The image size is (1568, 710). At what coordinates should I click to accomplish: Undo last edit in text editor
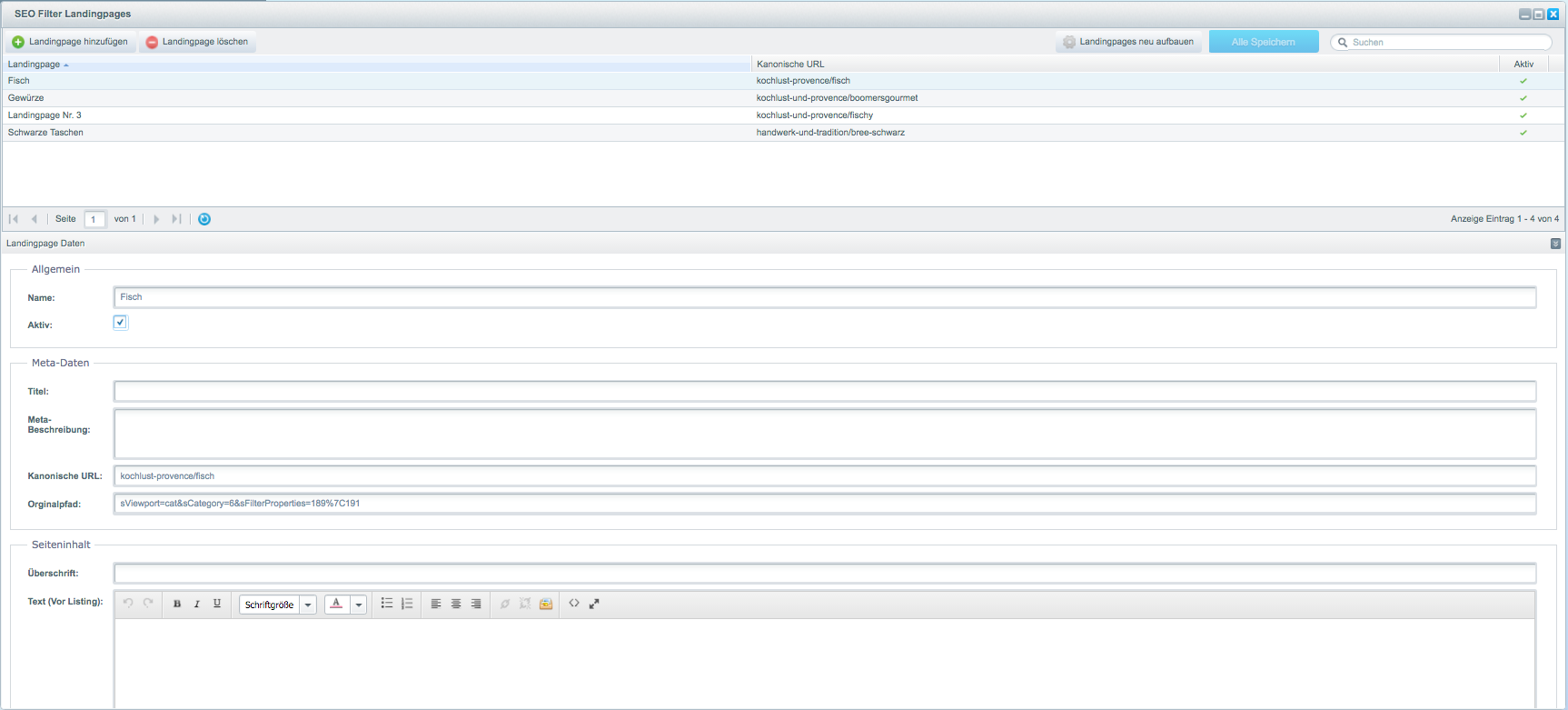point(128,604)
